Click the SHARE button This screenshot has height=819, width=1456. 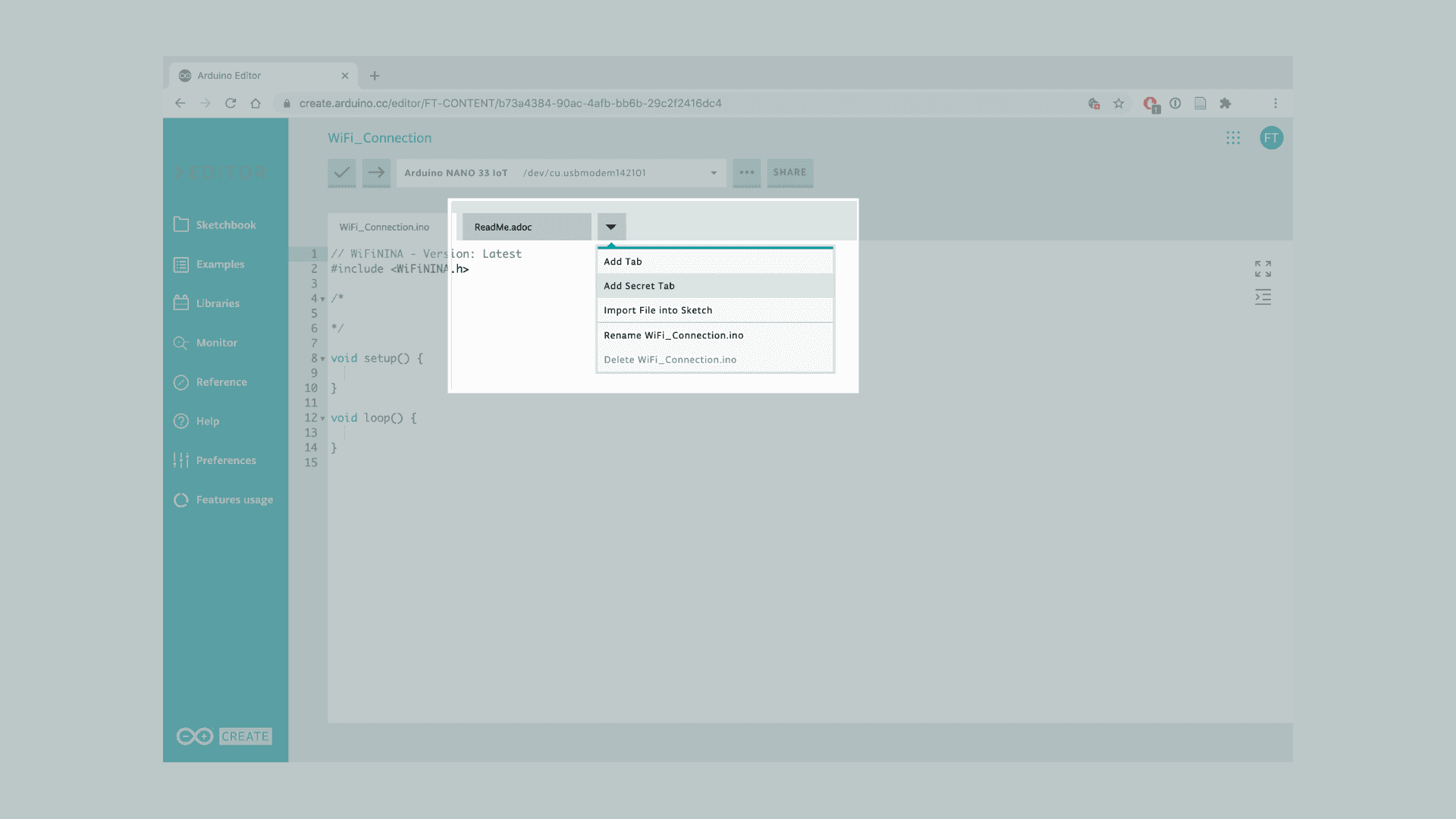coord(789,172)
